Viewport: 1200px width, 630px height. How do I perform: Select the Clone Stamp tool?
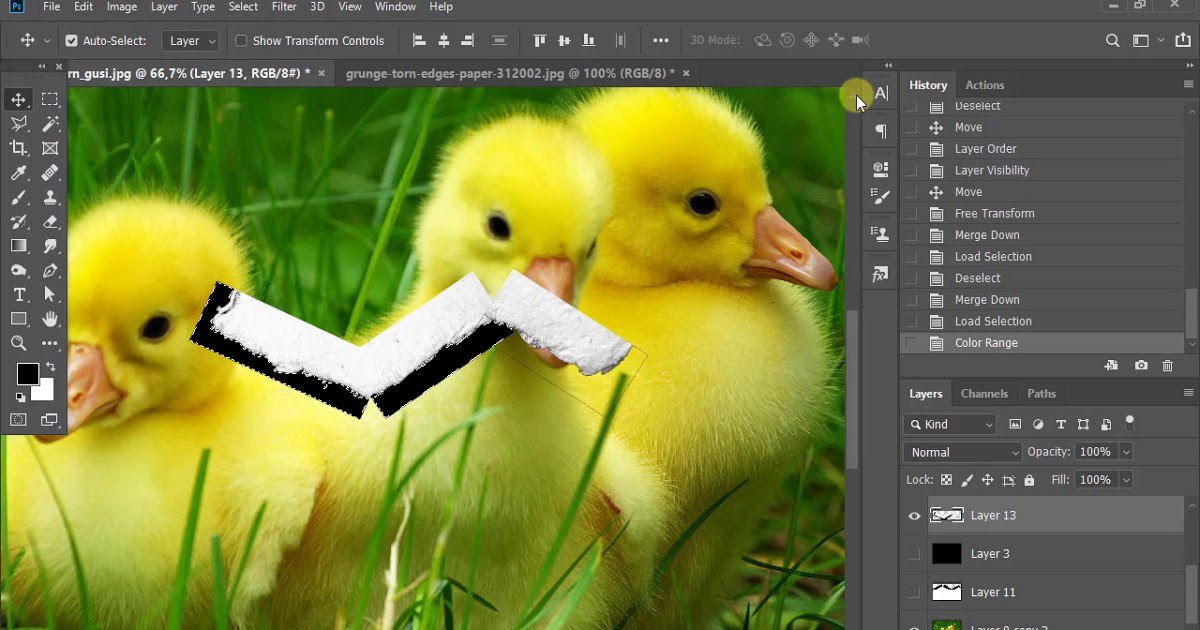(x=50, y=197)
